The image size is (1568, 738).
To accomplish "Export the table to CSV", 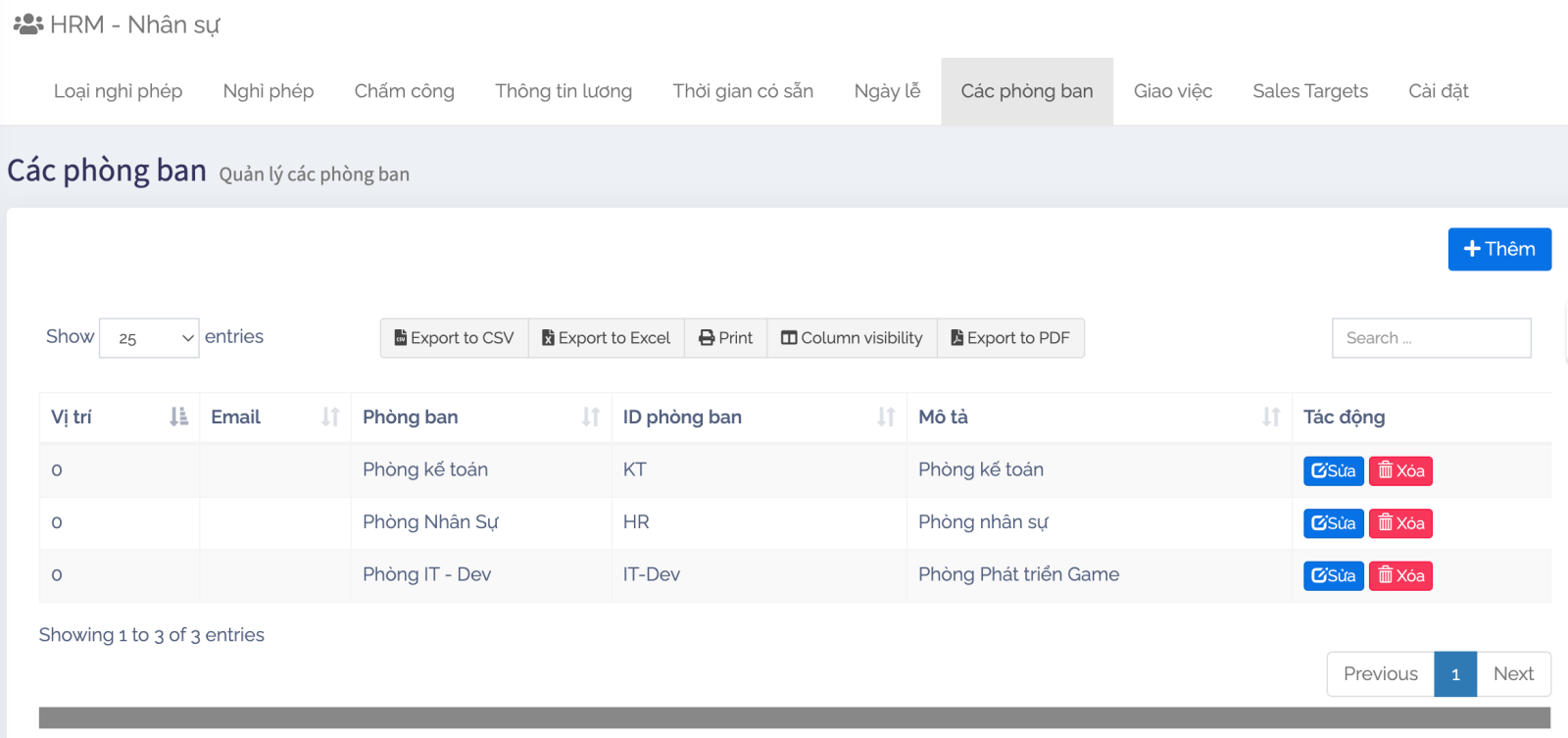I will (x=454, y=338).
